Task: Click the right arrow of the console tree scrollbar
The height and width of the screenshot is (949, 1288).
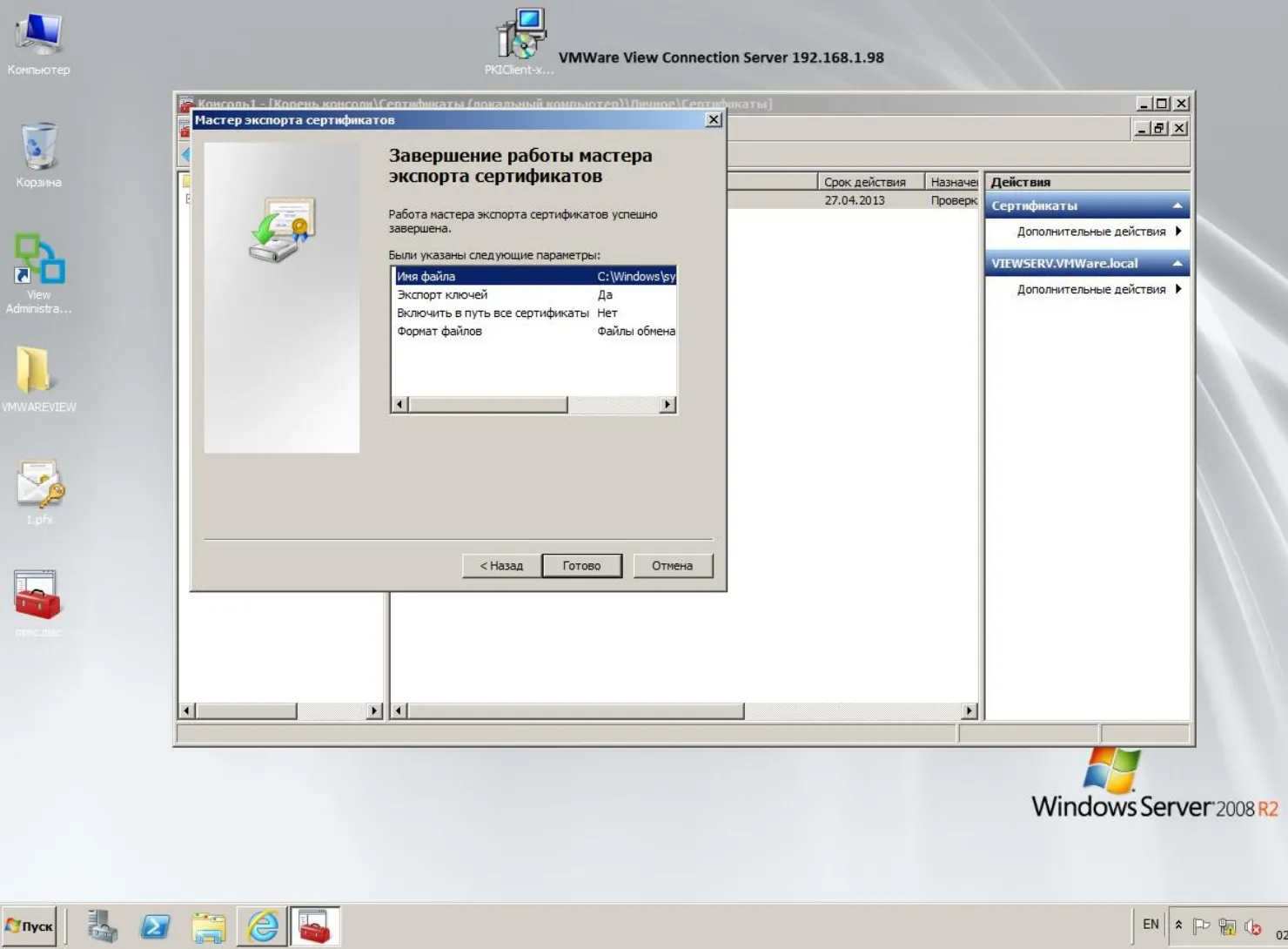Action: (x=374, y=711)
